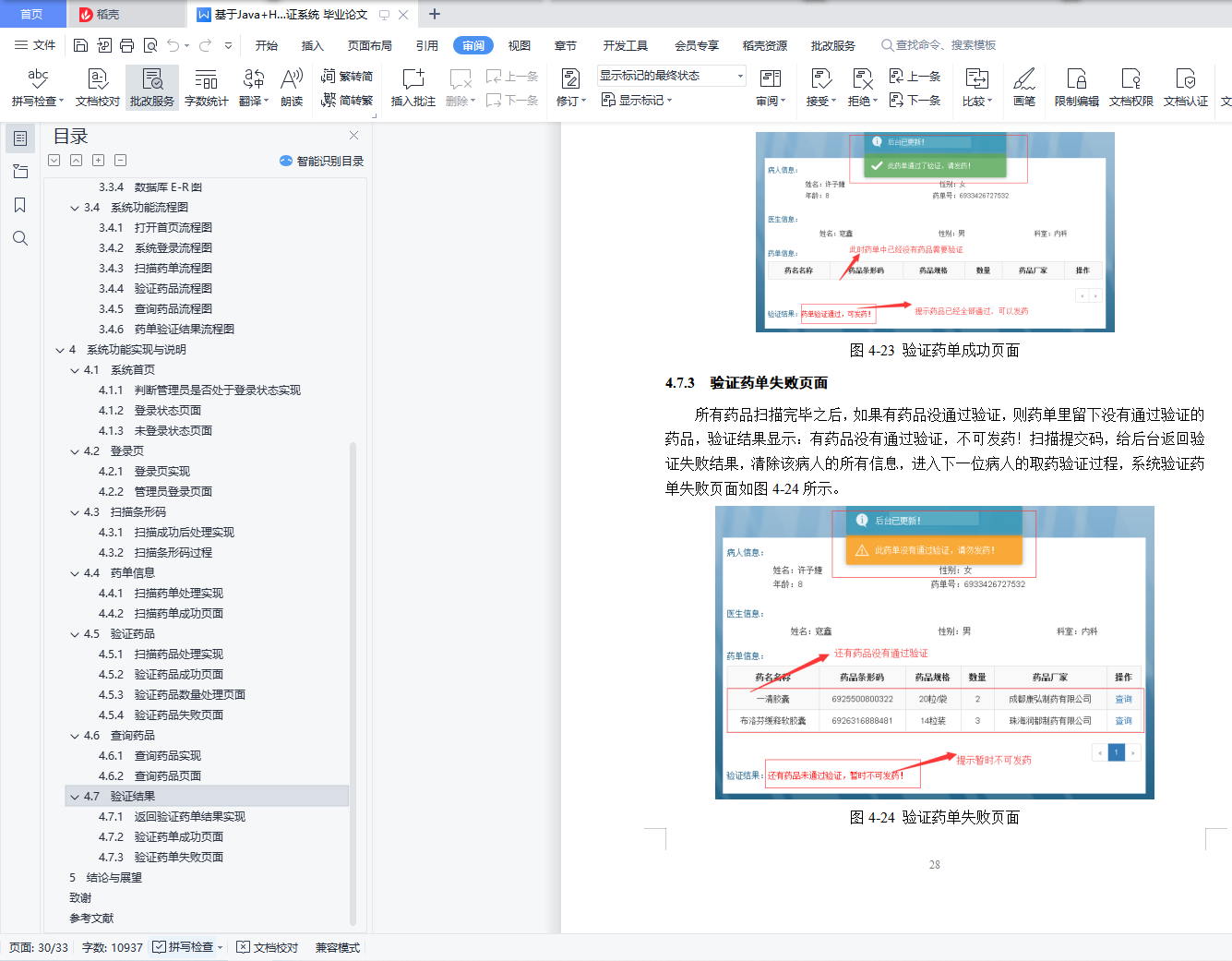The width and height of the screenshot is (1232, 961).
Task: Go to 下一条 revision beside 拒绝
Action: [x=915, y=100]
